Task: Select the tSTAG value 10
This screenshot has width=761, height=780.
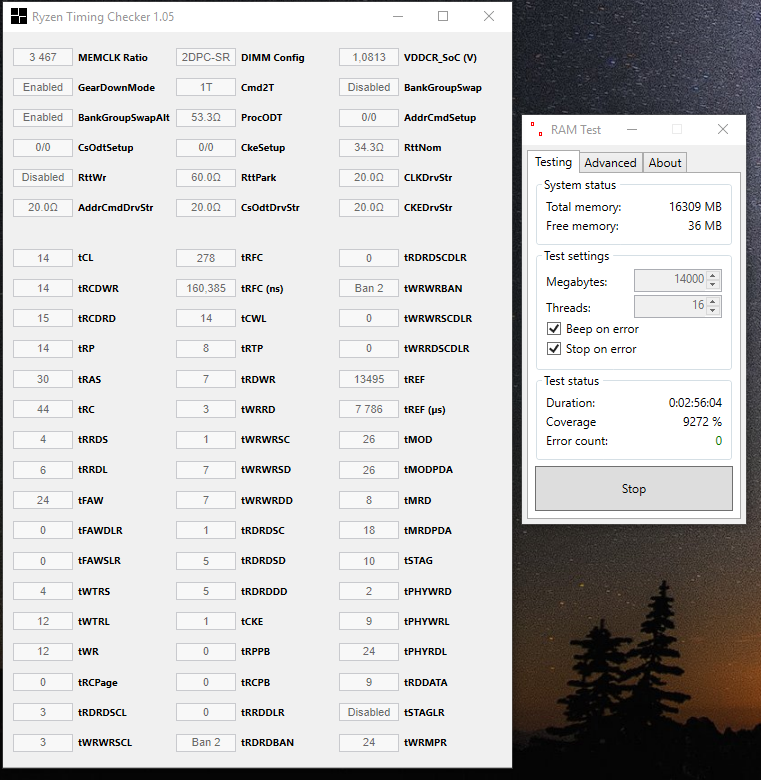Action: (x=369, y=561)
